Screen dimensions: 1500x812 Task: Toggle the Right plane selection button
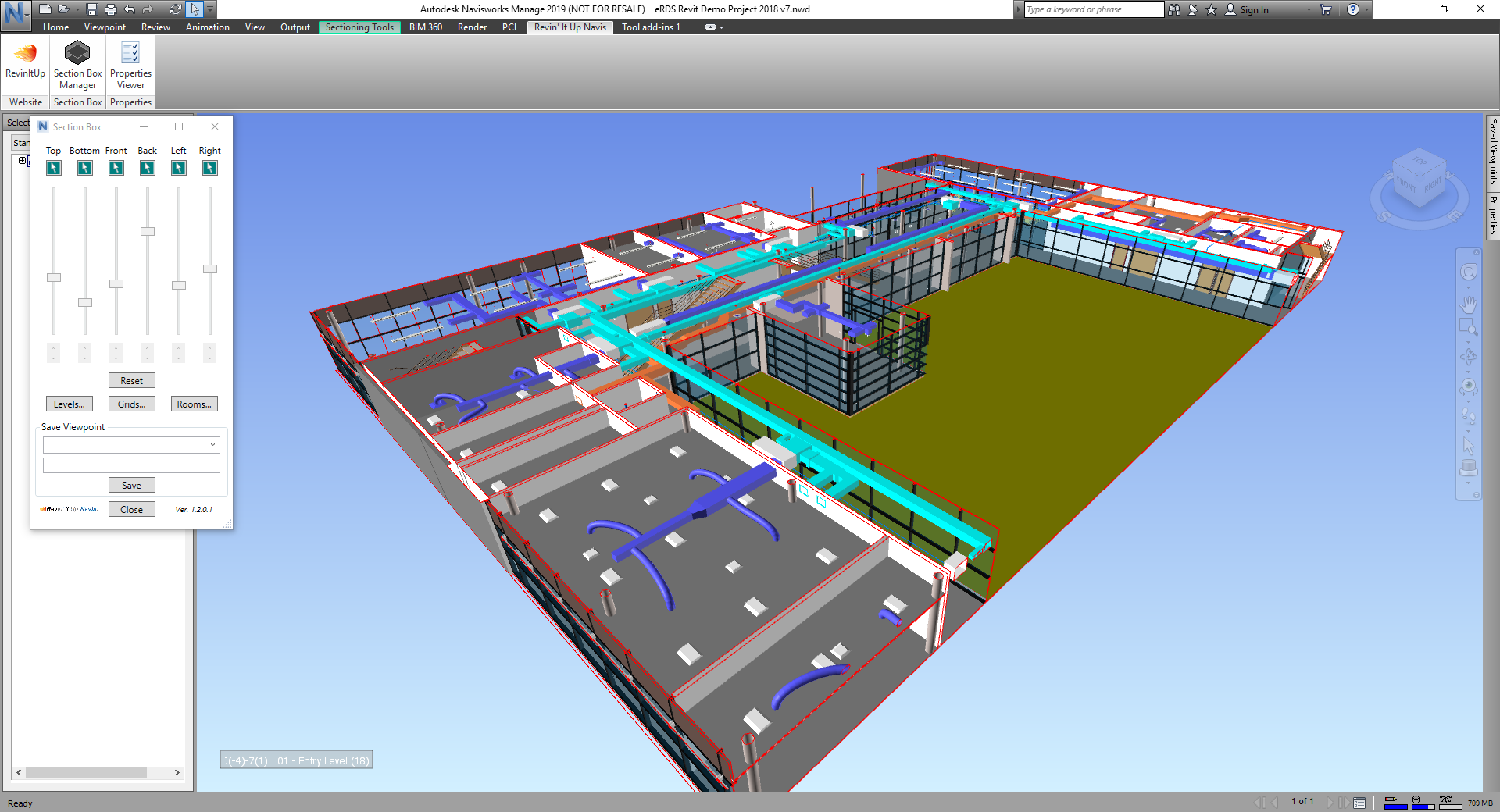click(x=210, y=168)
